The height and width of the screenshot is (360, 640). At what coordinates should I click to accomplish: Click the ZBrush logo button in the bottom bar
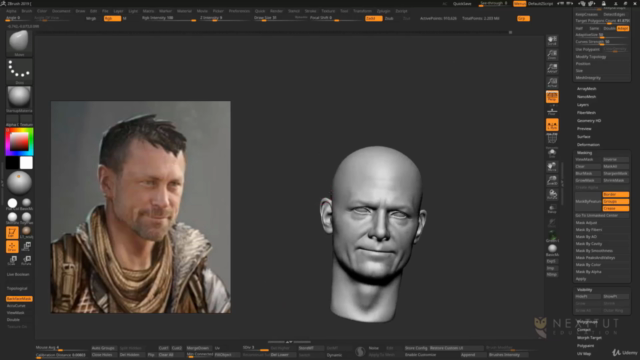(x=360, y=351)
